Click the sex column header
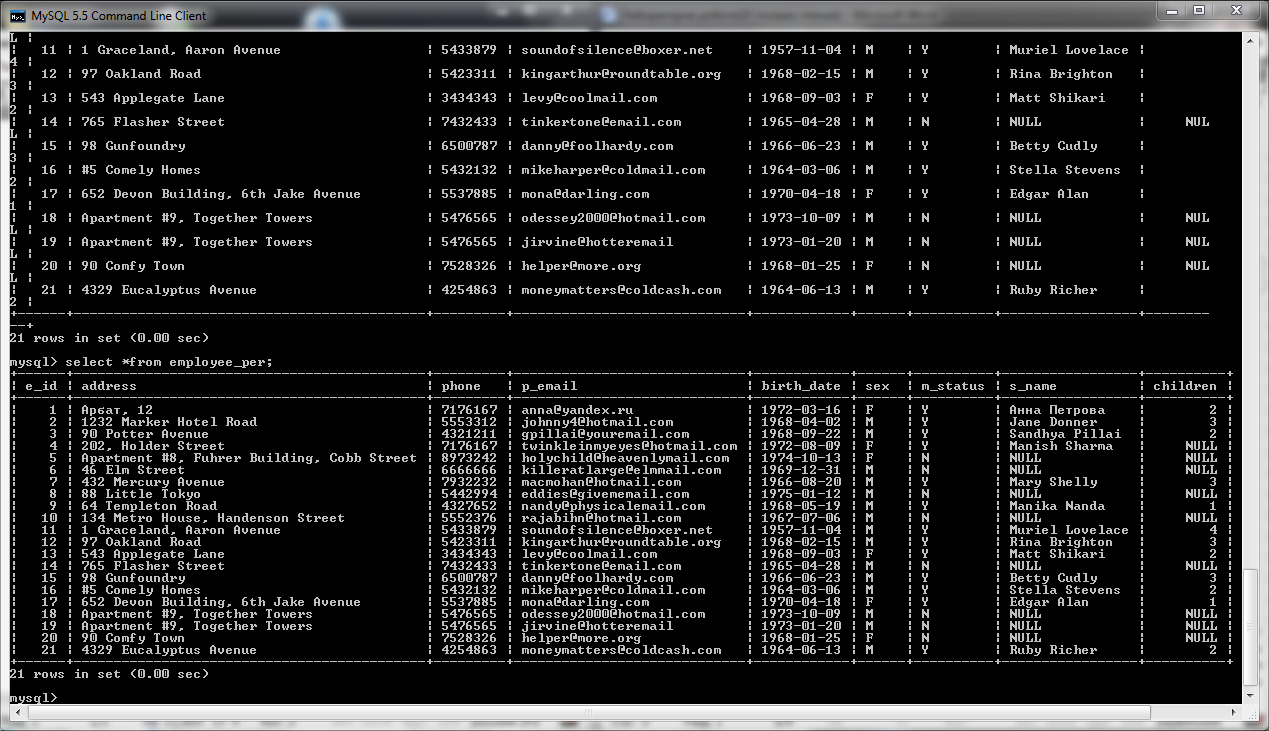The height and width of the screenshot is (731, 1269). (x=877, y=386)
